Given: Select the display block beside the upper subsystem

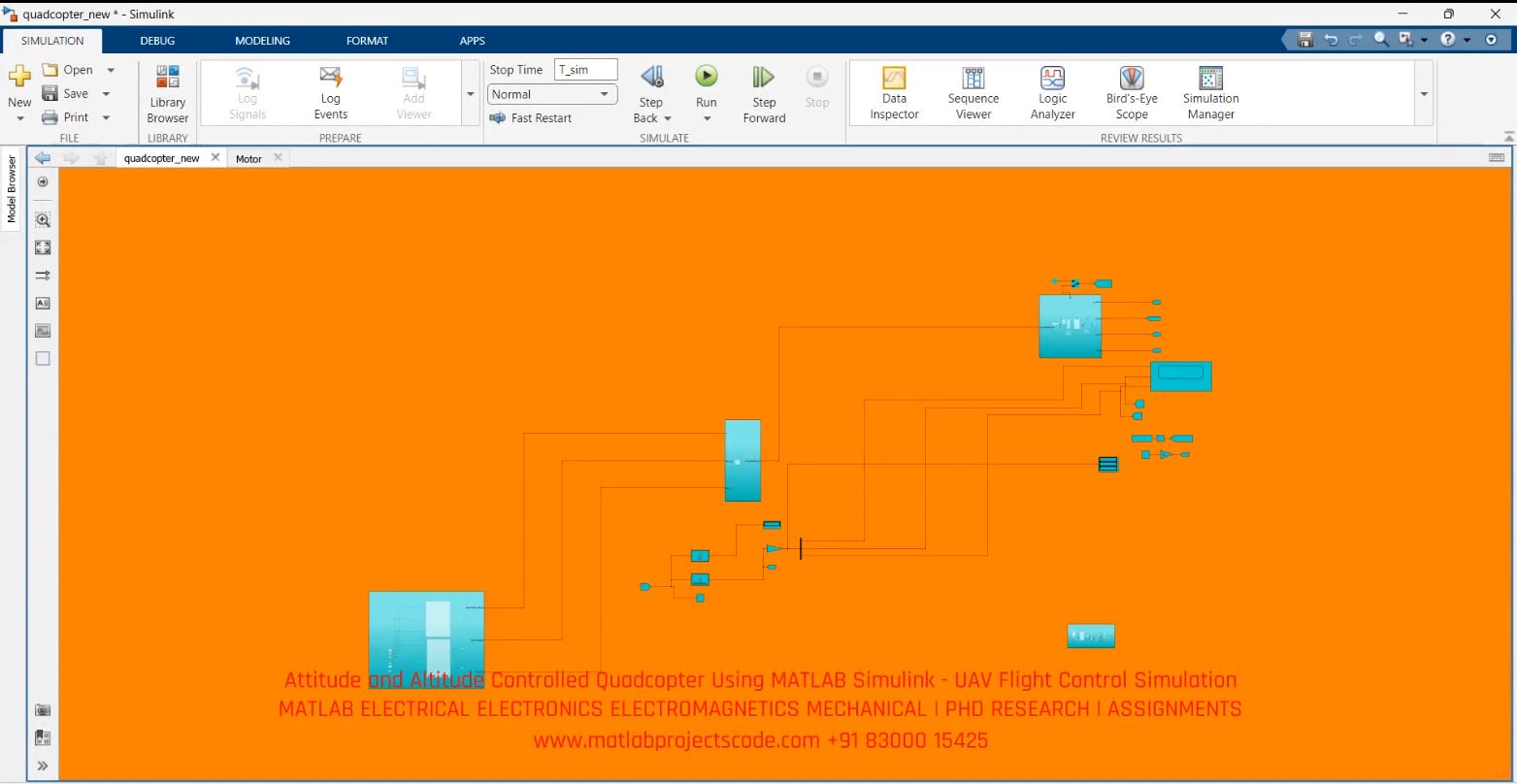Looking at the screenshot, I should 1181,376.
